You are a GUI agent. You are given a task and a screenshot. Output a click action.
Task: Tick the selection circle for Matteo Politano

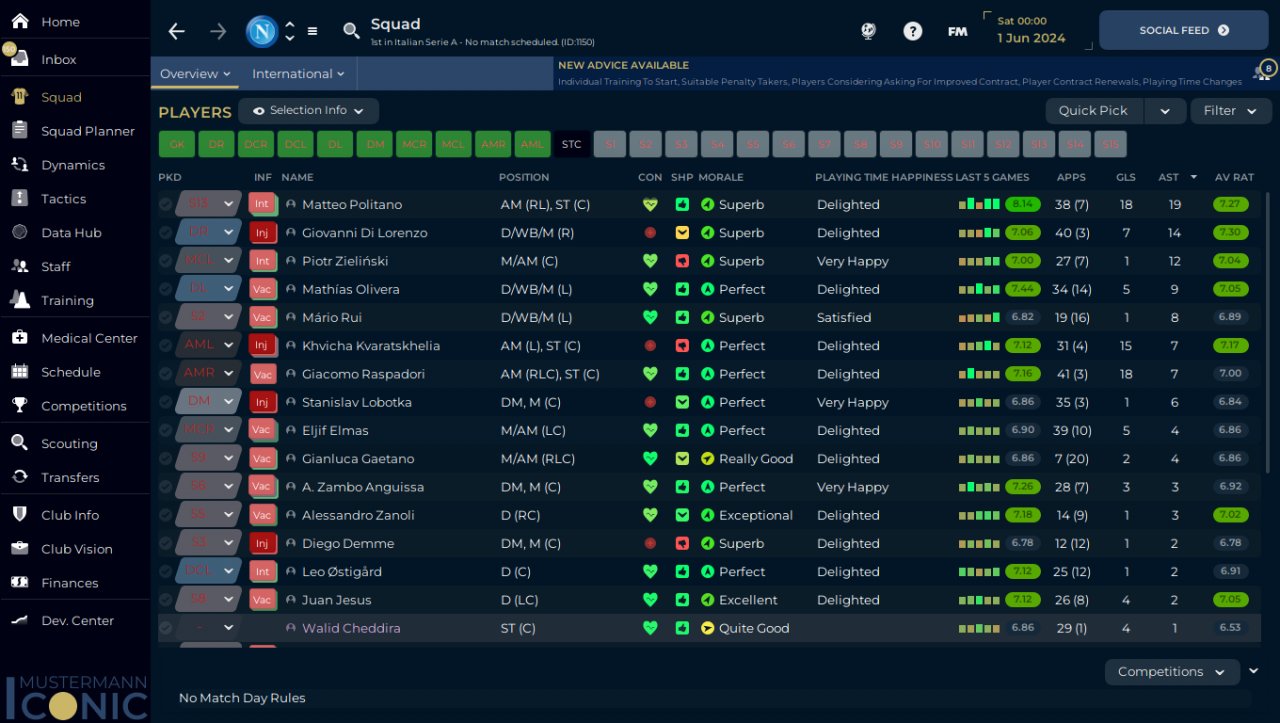(165, 204)
